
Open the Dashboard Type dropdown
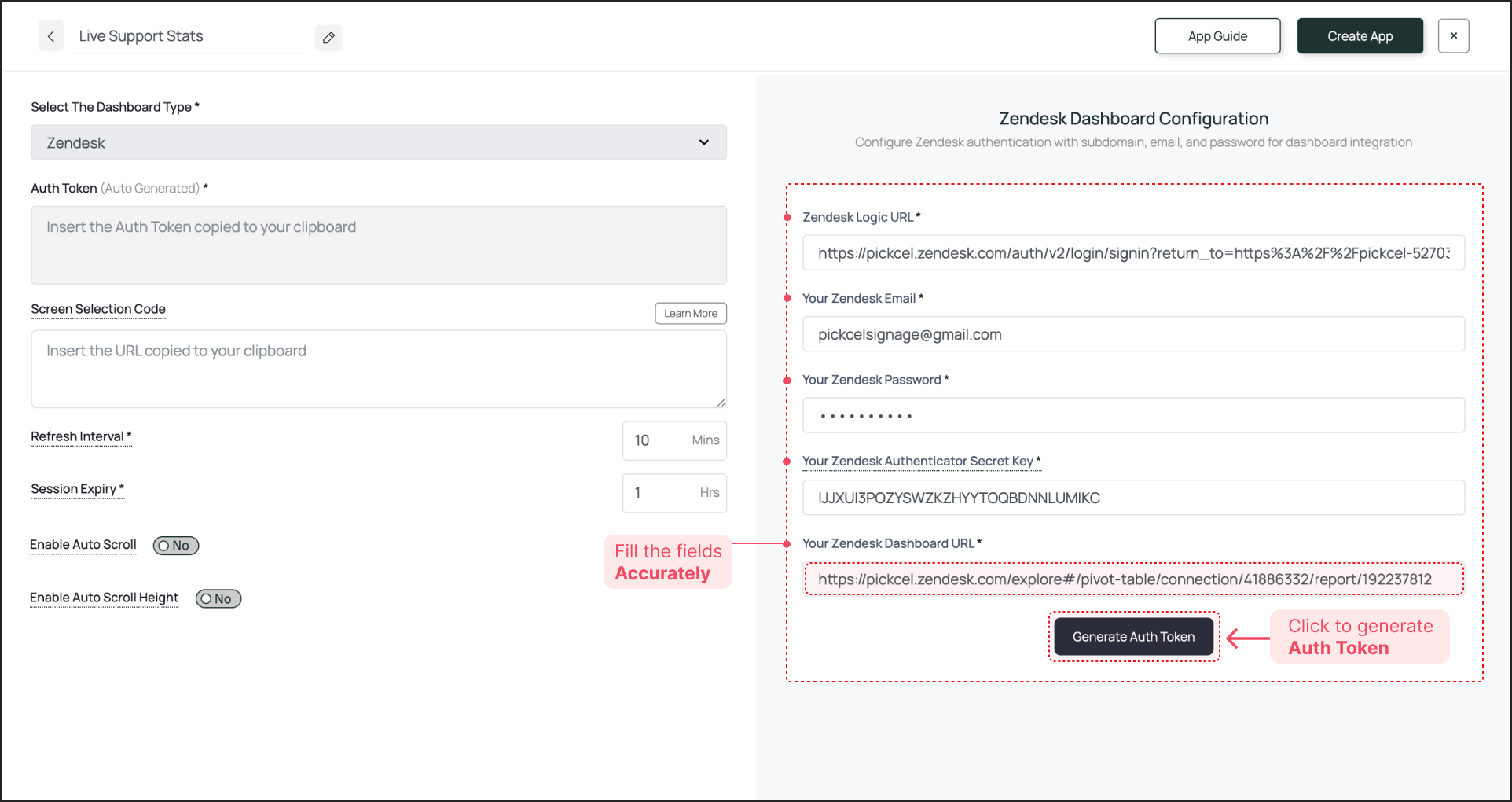(378, 143)
